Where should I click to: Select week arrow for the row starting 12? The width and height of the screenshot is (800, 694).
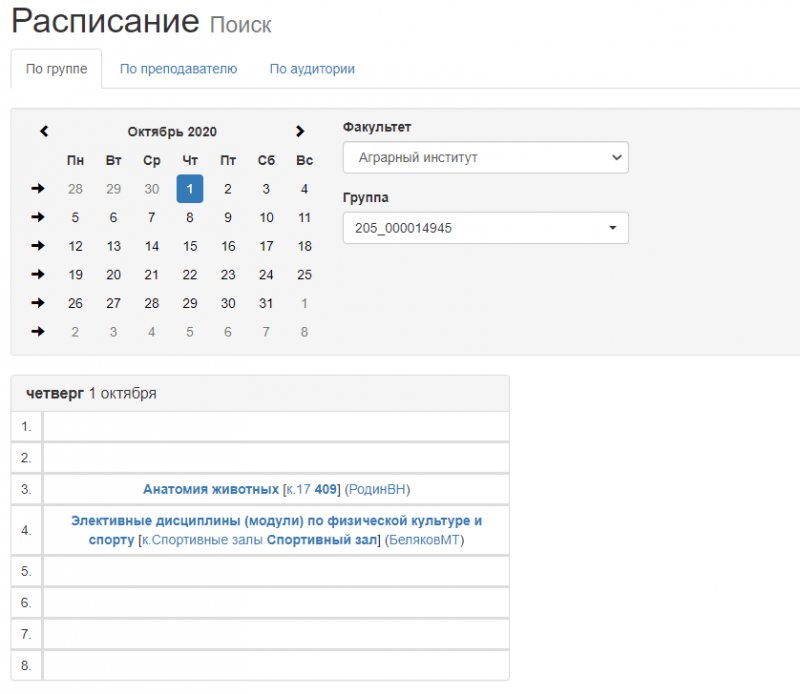coord(38,246)
